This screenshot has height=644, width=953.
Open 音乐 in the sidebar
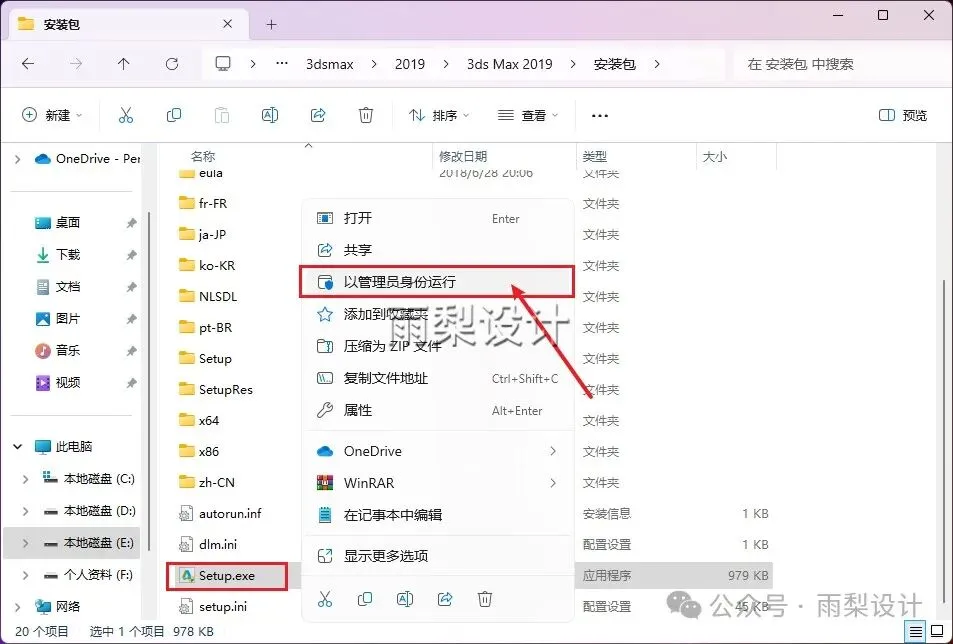pos(67,351)
